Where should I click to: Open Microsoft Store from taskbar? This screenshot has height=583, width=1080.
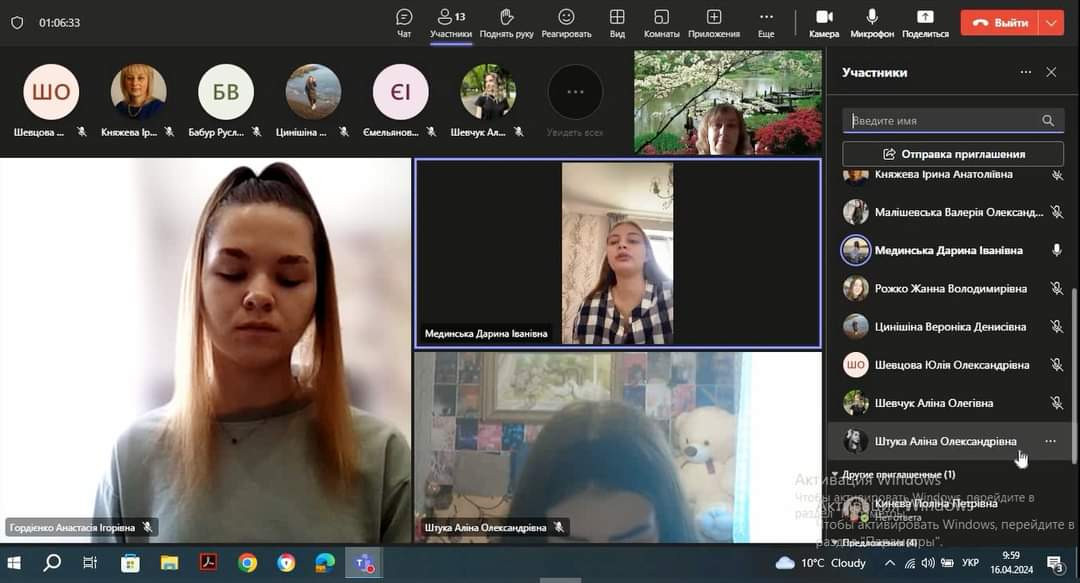tap(129, 563)
